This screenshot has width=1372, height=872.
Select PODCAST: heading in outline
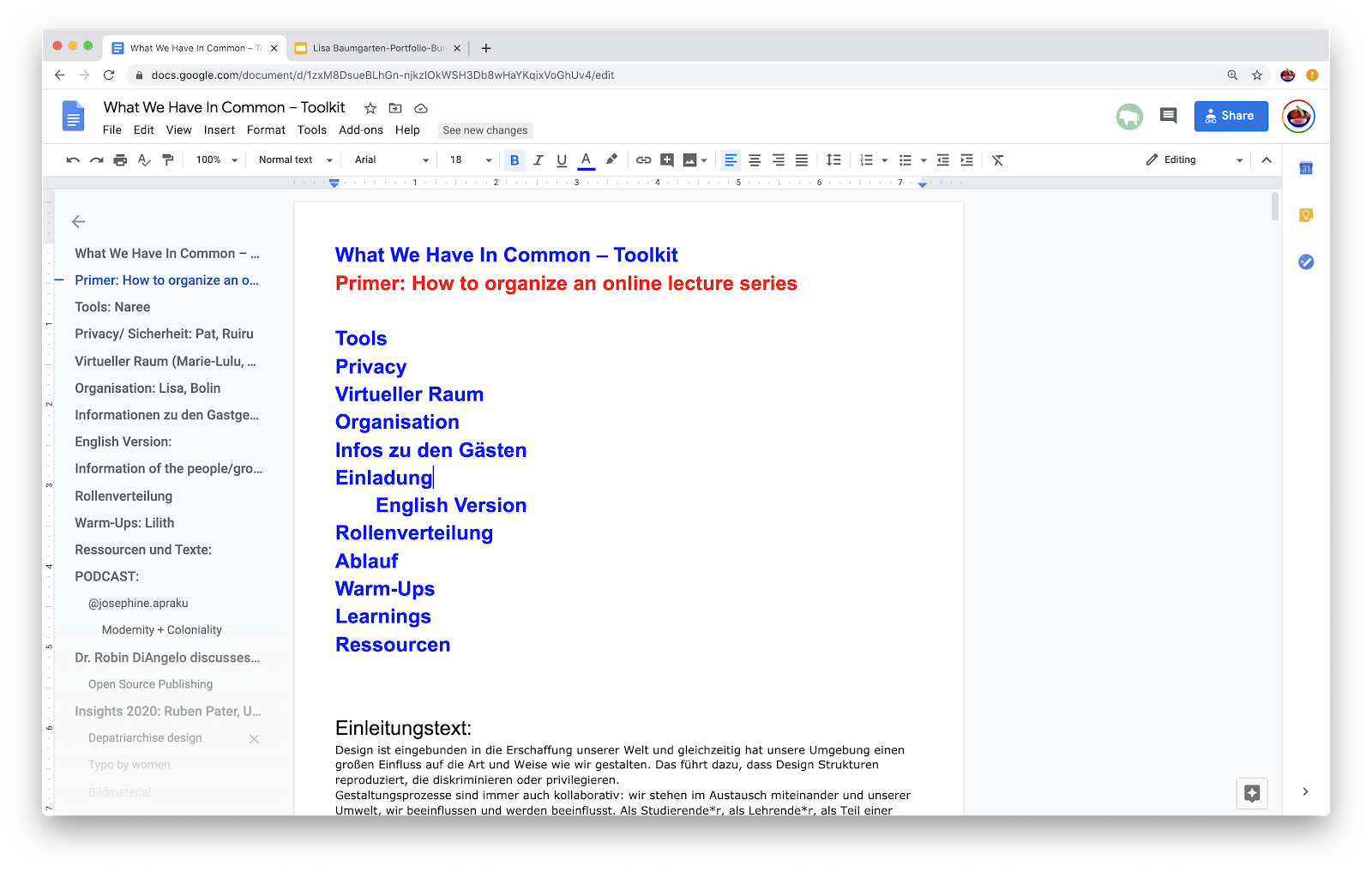[107, 576]
